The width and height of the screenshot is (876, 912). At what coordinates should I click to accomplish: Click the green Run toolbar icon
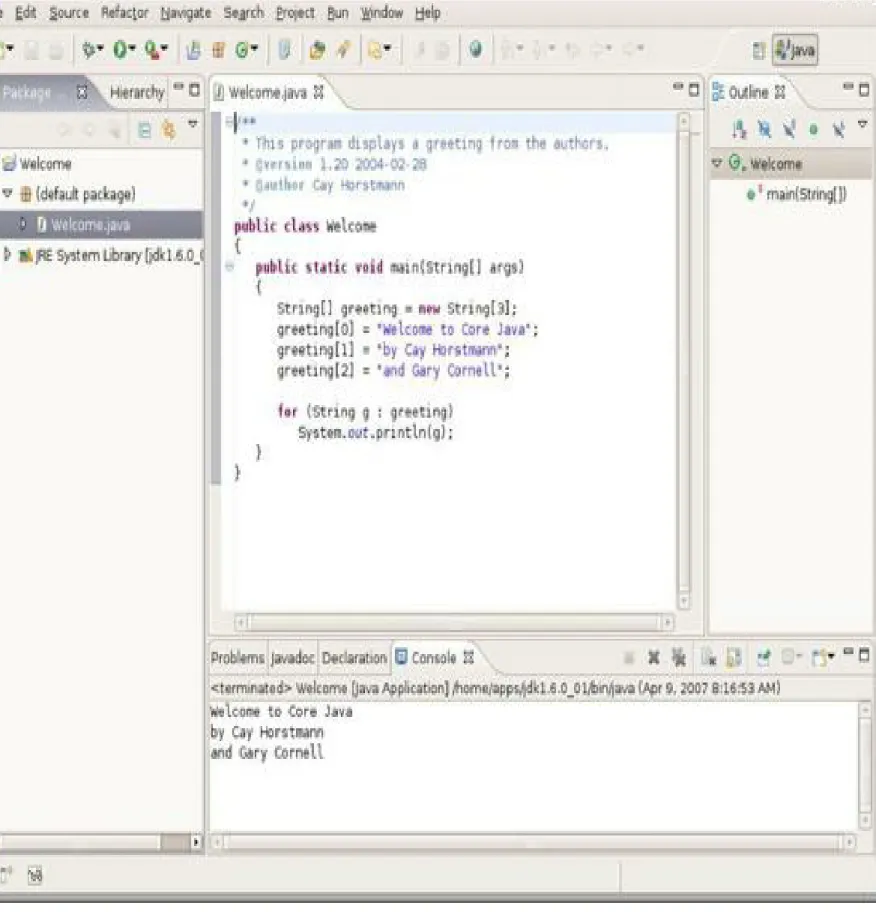click(120, 50)
